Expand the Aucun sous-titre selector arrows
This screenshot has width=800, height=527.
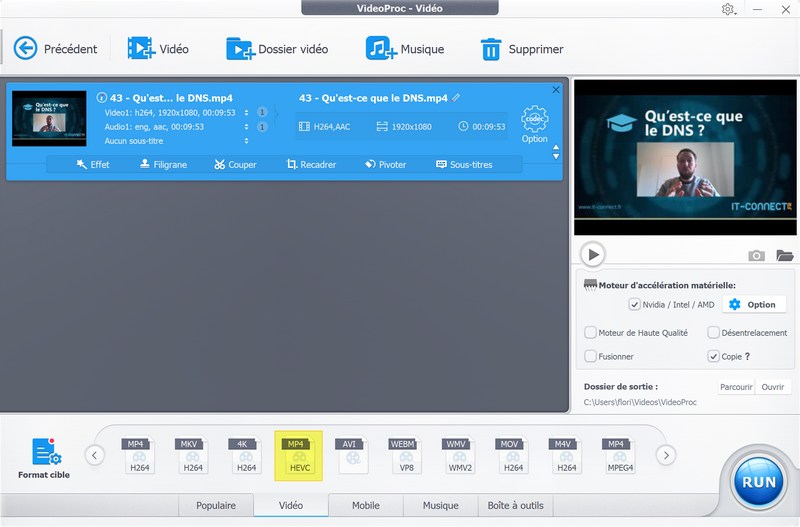pos(246,141)
